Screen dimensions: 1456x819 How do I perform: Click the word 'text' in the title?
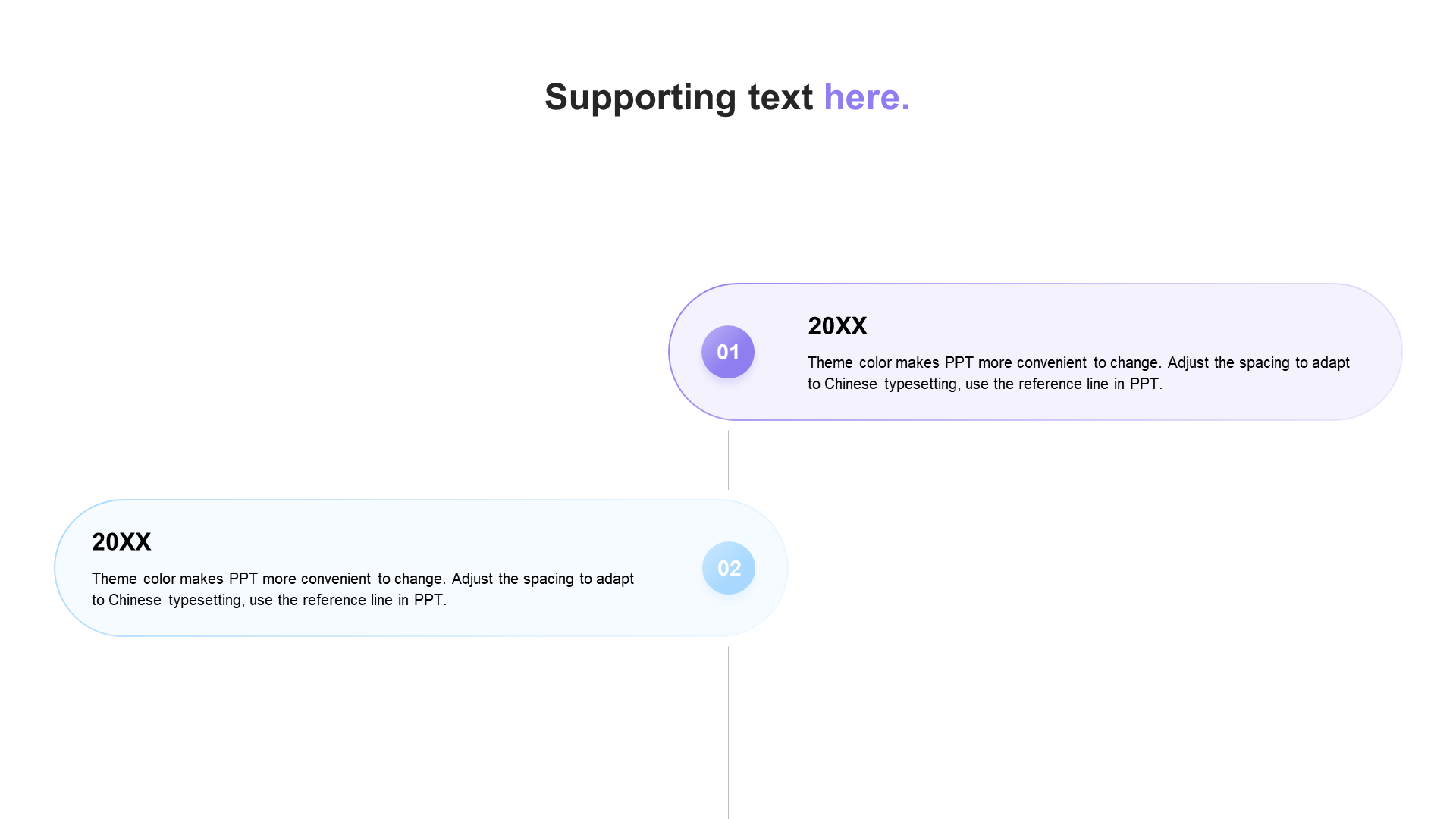click(x=780, y=97)
